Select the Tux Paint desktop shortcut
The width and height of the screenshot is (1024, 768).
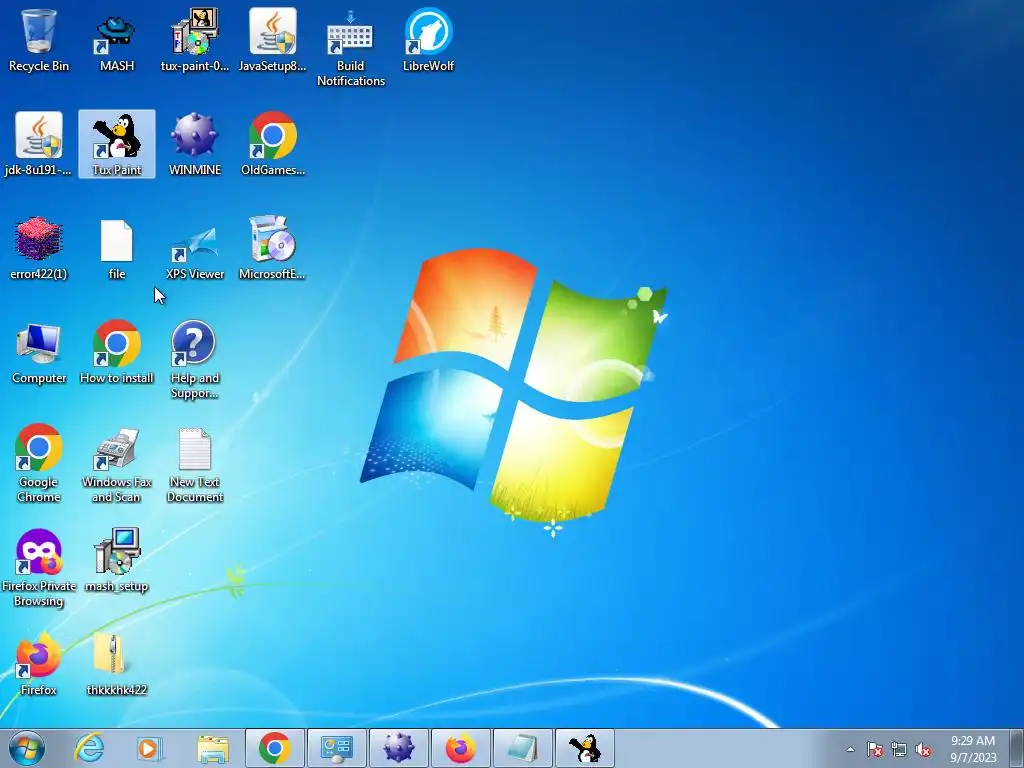[117, 144]
